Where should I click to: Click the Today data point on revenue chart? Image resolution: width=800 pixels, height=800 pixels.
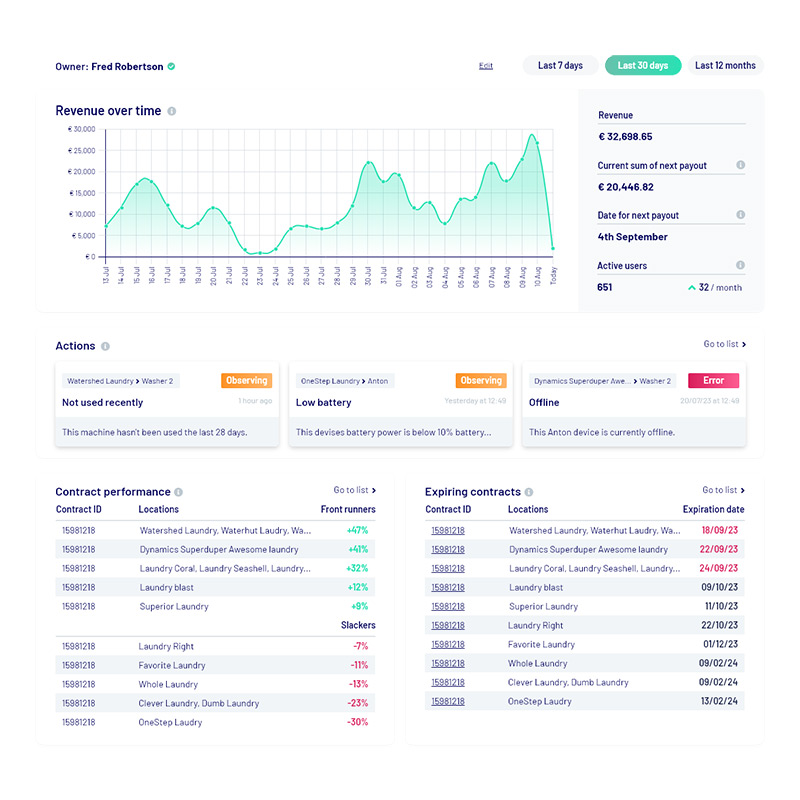point(553,249)
